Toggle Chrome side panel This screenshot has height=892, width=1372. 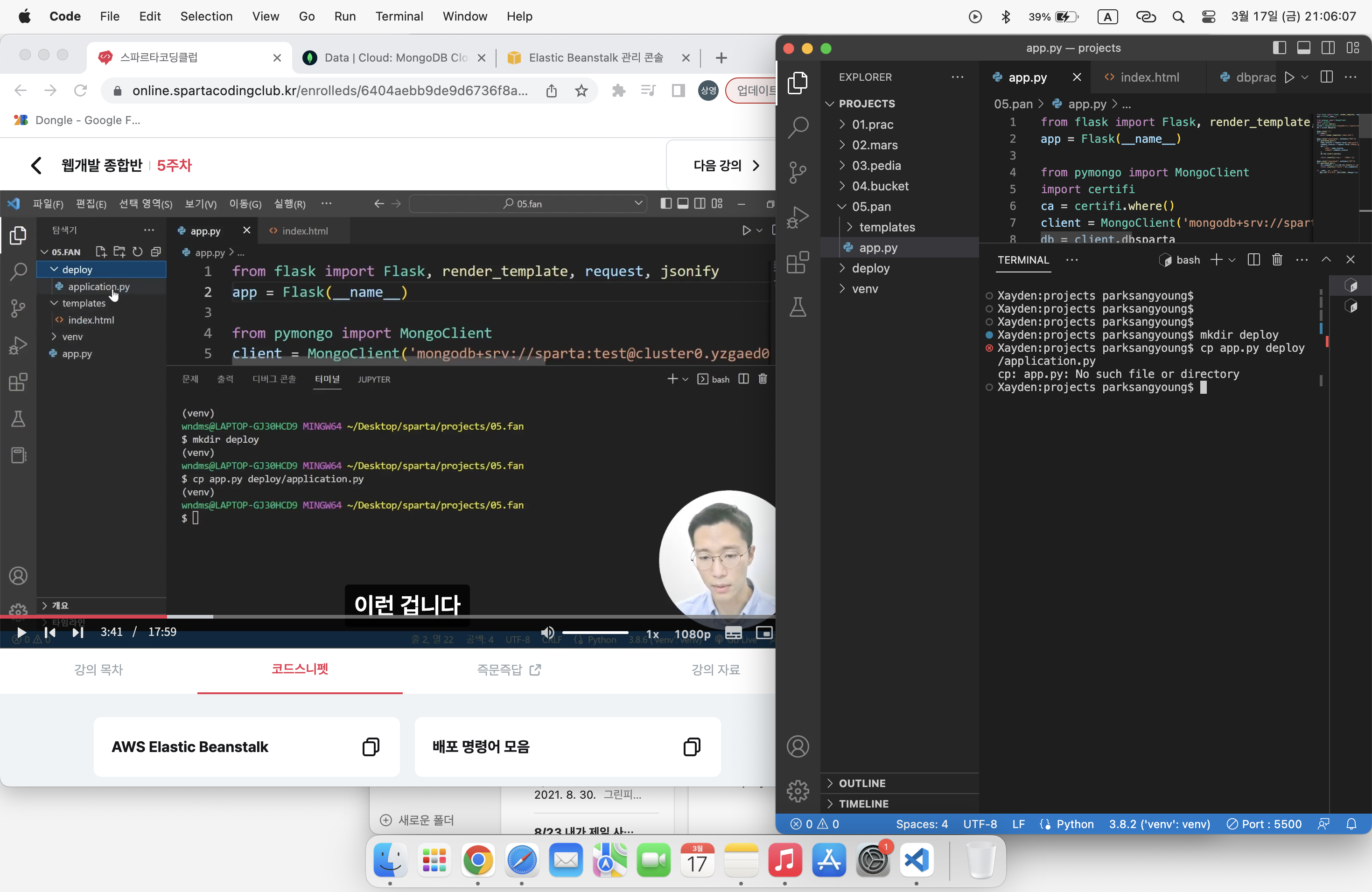(x=678, y=91)
